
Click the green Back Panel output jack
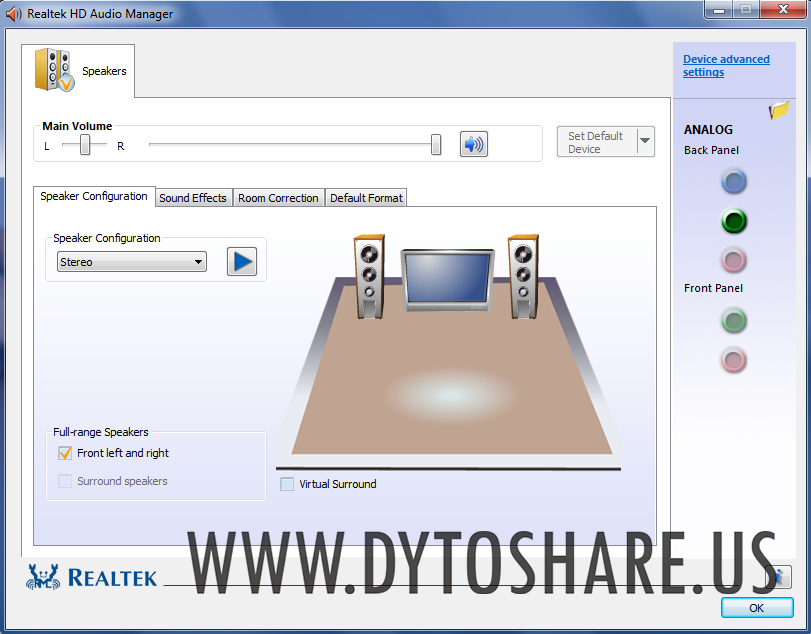point(733,221)
